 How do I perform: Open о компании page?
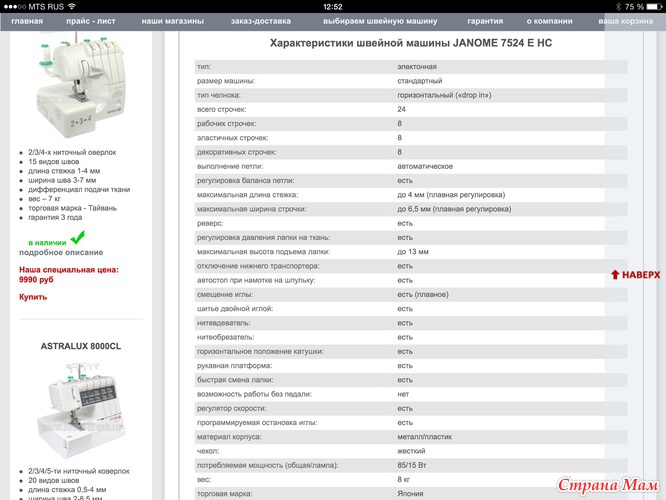tap(550, 21)
